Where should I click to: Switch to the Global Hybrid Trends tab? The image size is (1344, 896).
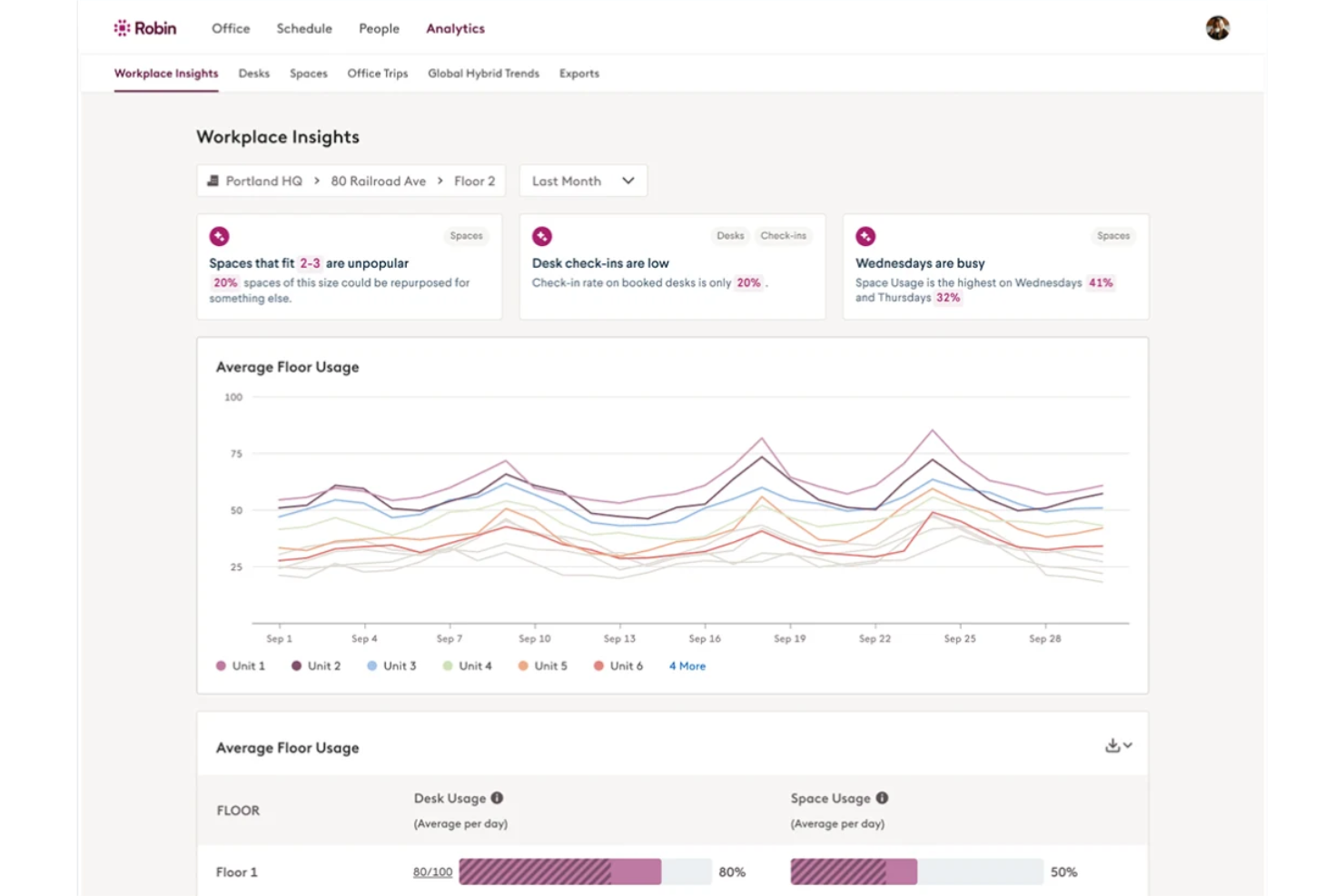coord(483,74)
